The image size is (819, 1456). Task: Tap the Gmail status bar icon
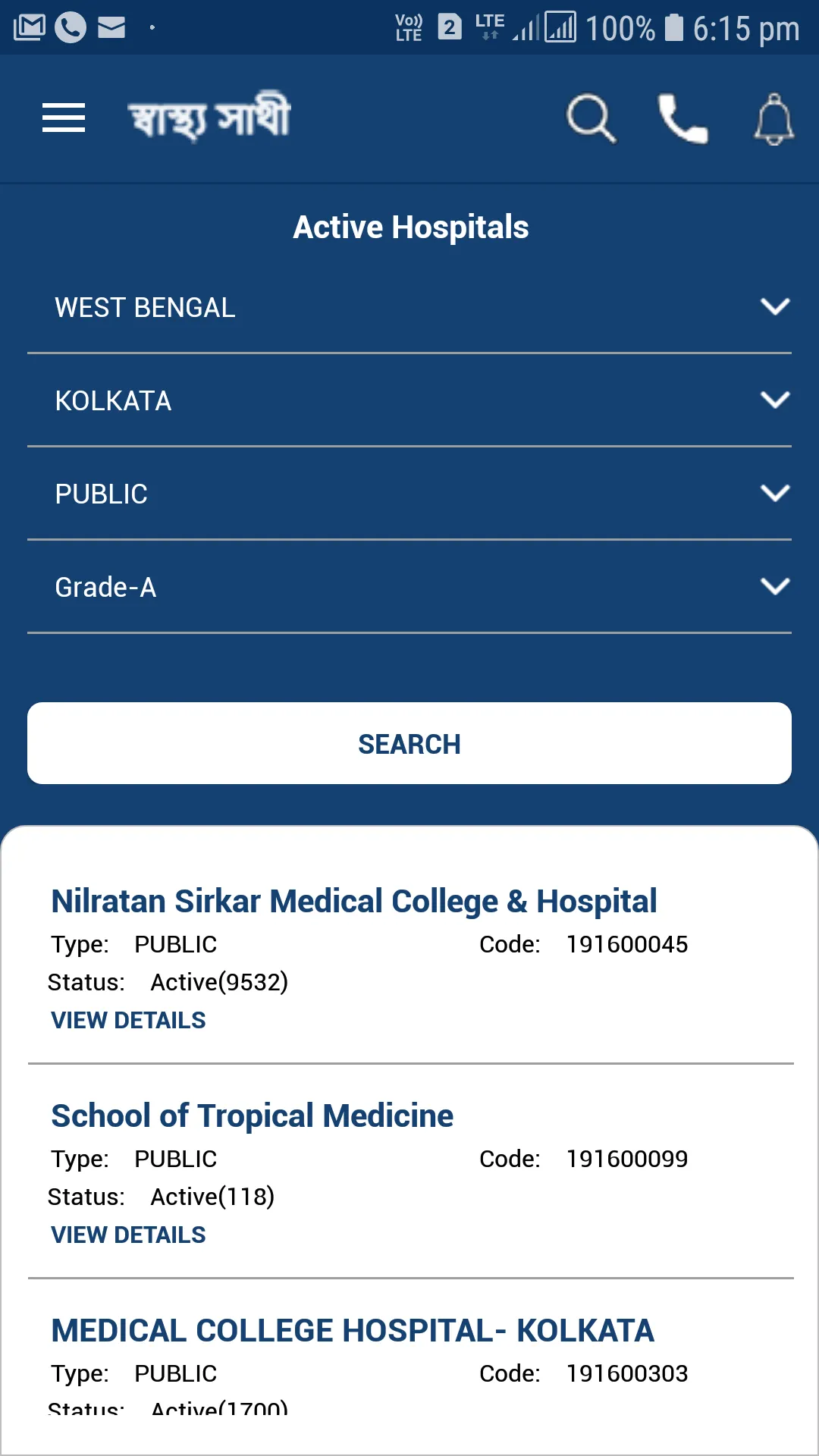(x=30, y=28)
